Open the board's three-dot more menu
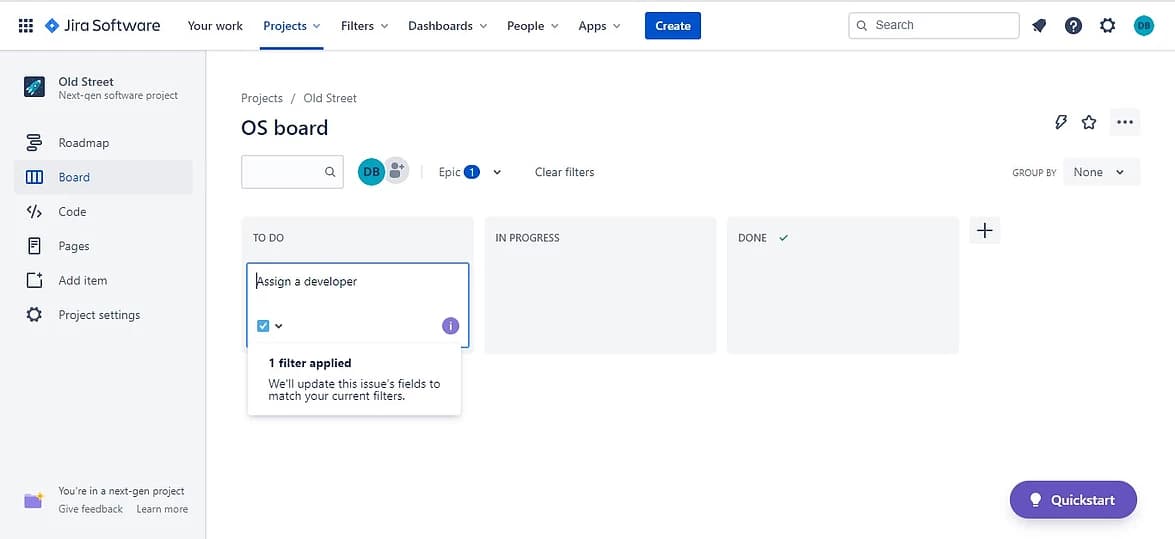The image size is (1175, 539). pyautogui.click(x=1125, y=122)
